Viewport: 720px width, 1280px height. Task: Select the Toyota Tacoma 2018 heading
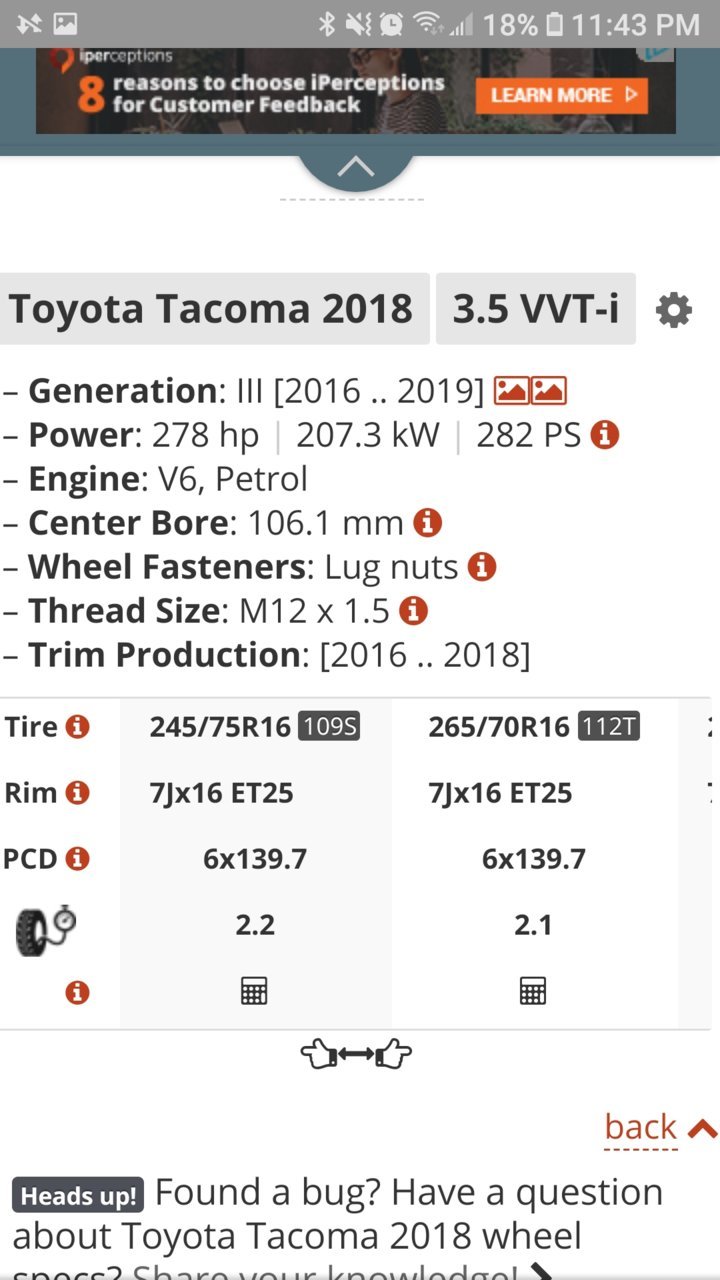point(211,309)
